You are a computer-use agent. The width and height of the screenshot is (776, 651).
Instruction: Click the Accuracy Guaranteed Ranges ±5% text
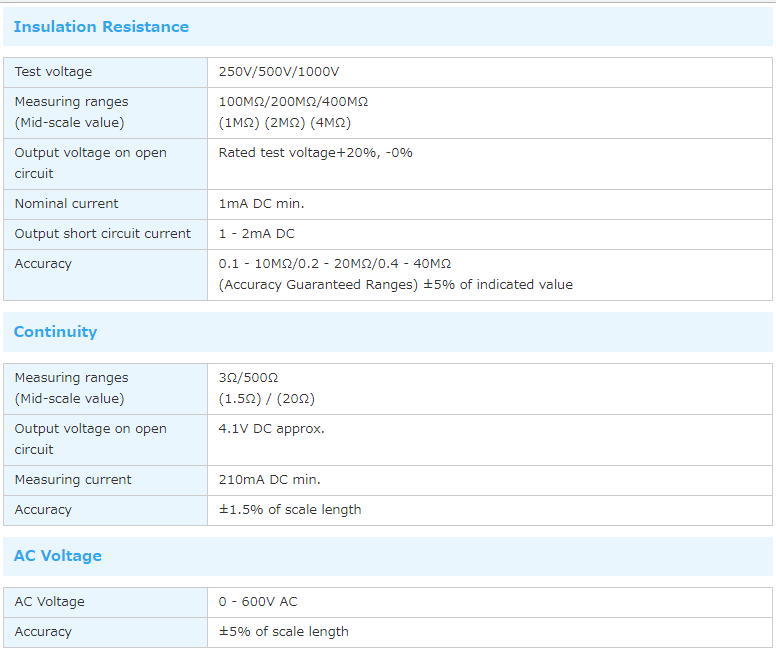pos(395,285)
